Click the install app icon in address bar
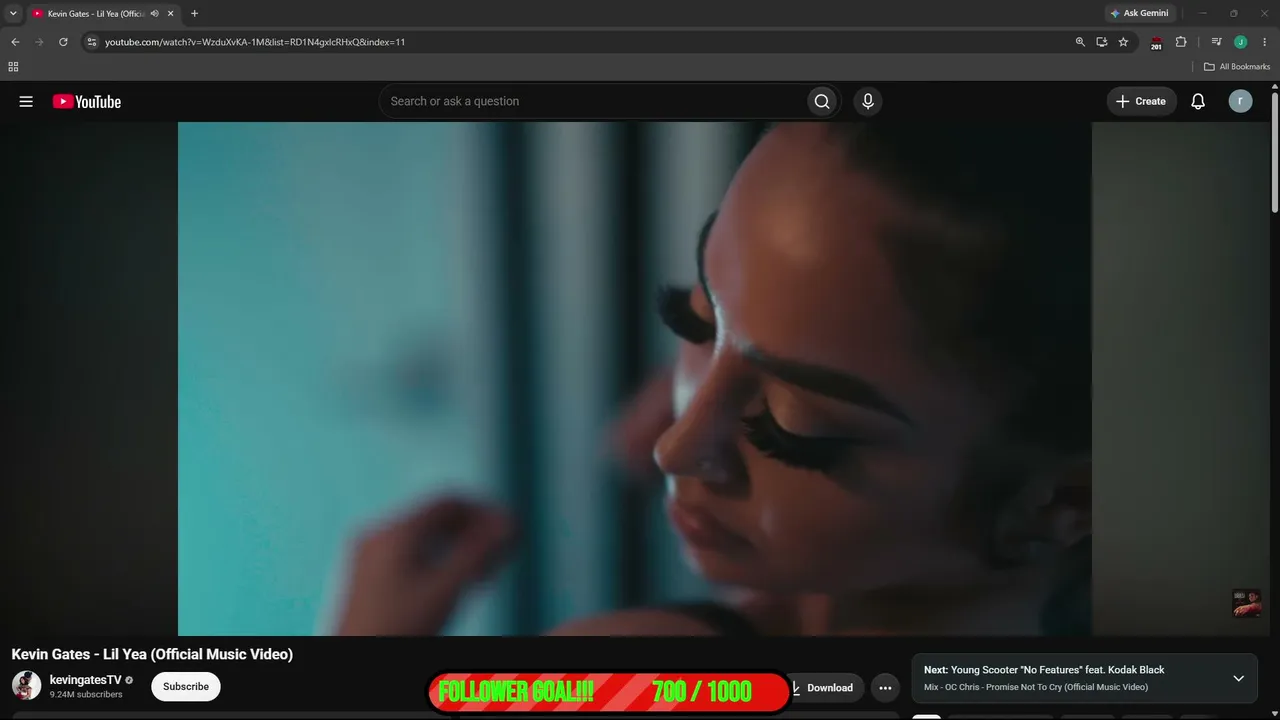This screenshot has width=1280, height=720. pyautogui.click(x=1102, y=42)
